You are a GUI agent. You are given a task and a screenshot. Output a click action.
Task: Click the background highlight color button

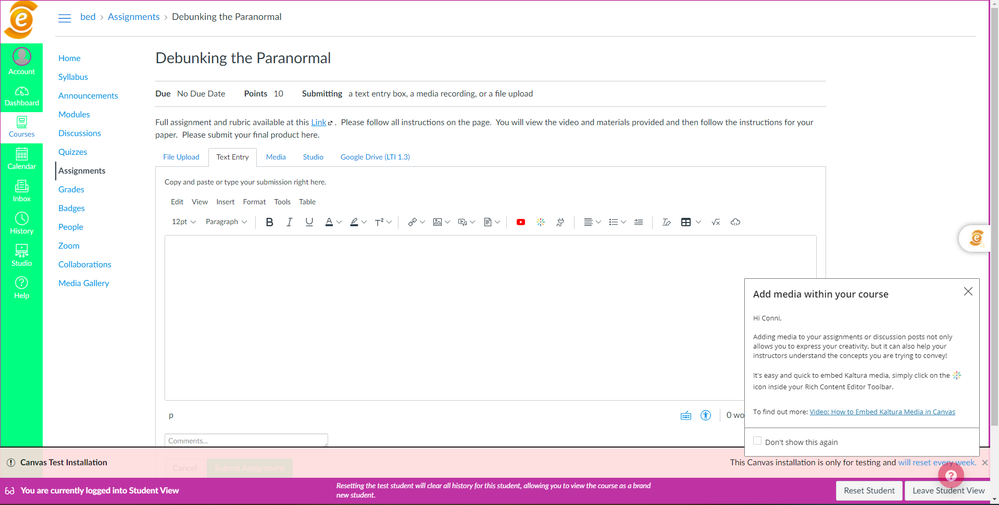coord(354,222)
